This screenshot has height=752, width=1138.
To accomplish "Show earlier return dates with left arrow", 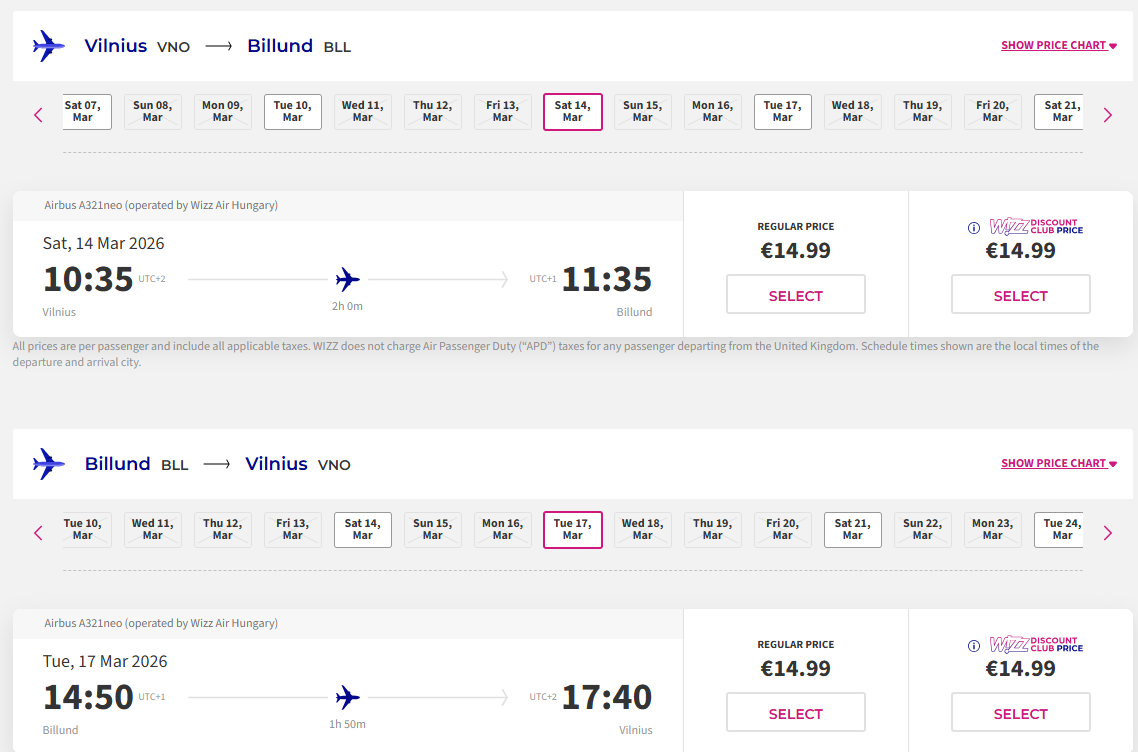I will [x=39, y=533].
